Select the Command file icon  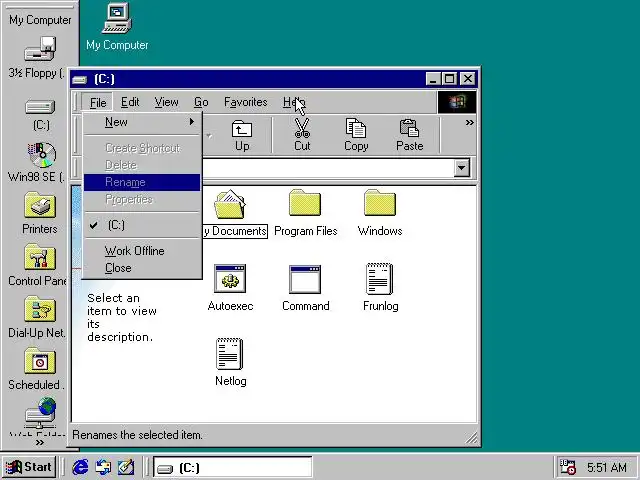(x=305, y=280)
